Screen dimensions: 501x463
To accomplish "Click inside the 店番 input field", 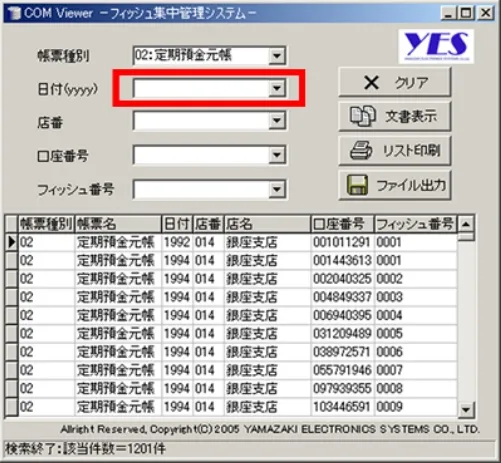I will (x=201, y=121).
